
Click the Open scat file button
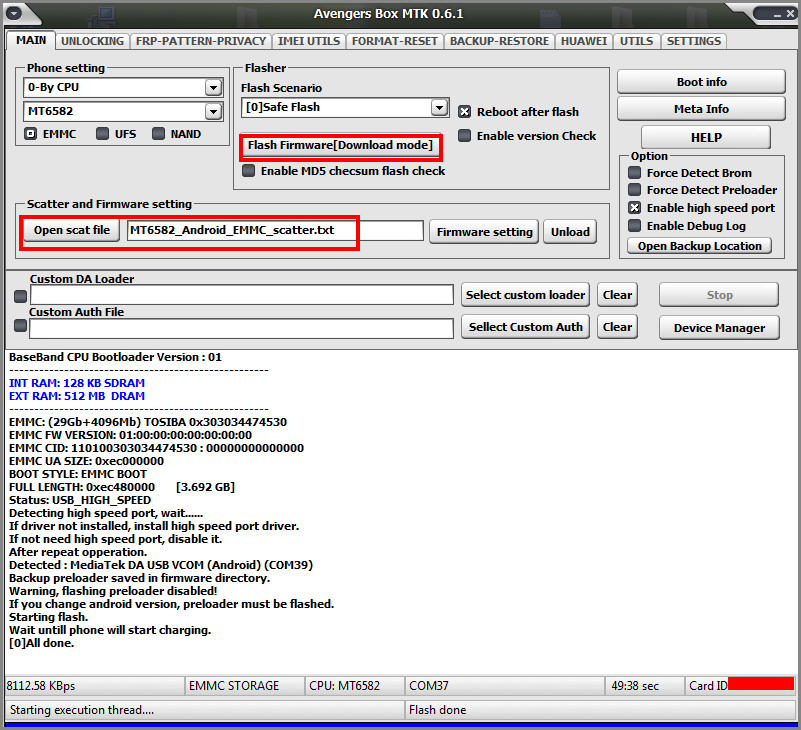tap(72, 230)
